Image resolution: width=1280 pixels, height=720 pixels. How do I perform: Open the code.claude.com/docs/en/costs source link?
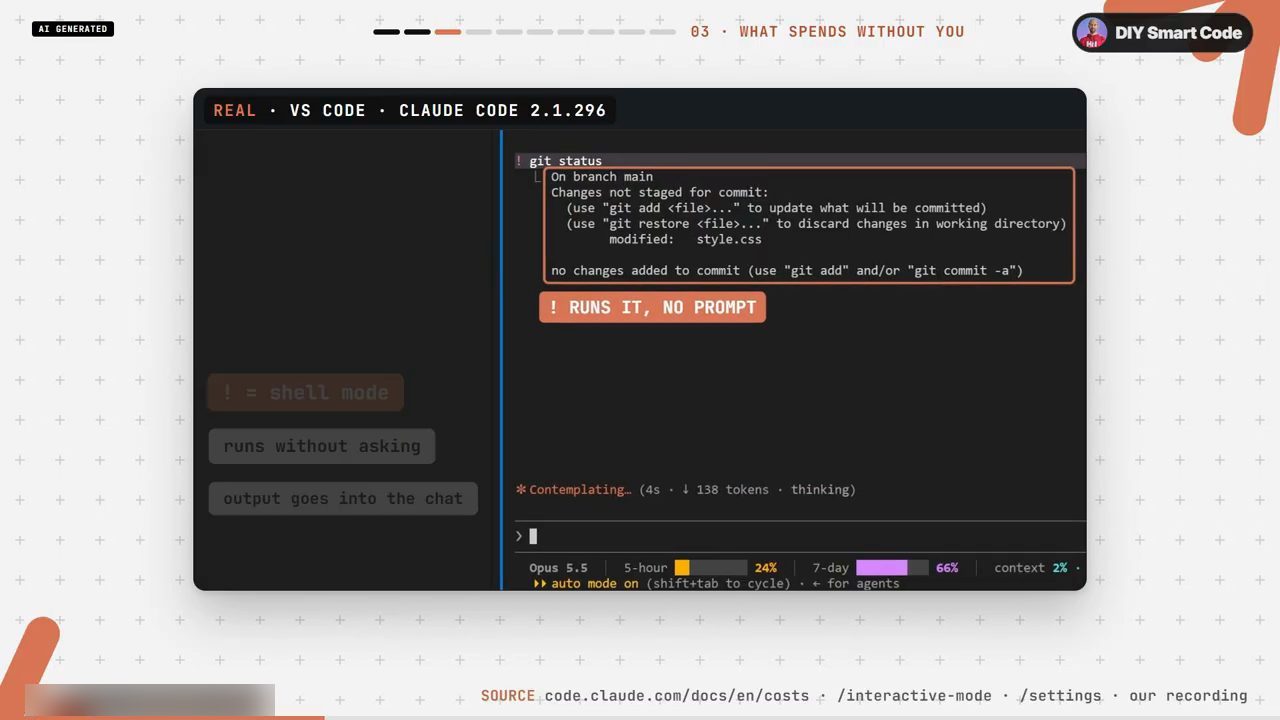click(677, 696)
